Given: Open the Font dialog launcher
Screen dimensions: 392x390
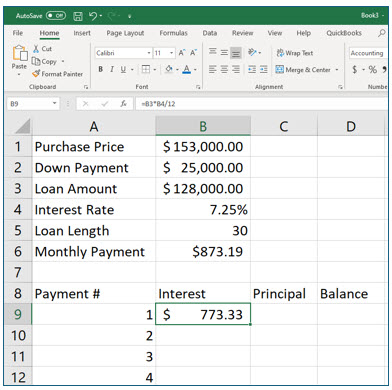Looking at the screenshot, I should (x=198, y=87).
